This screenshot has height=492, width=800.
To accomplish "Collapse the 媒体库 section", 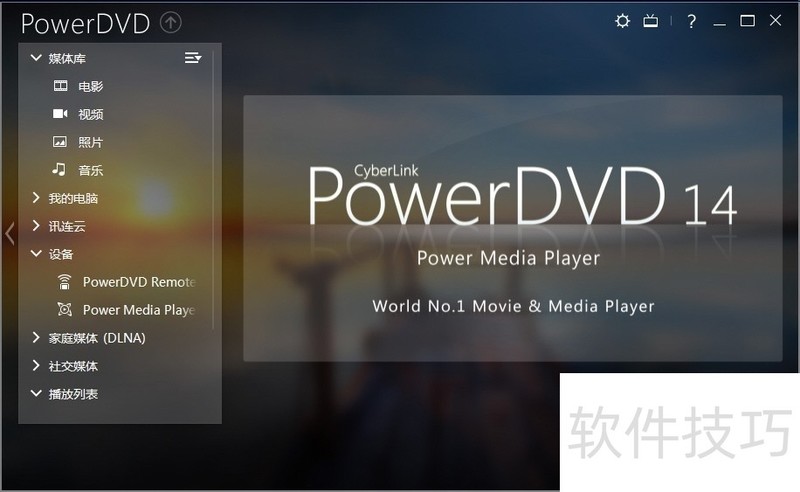I will pos(36,58).
